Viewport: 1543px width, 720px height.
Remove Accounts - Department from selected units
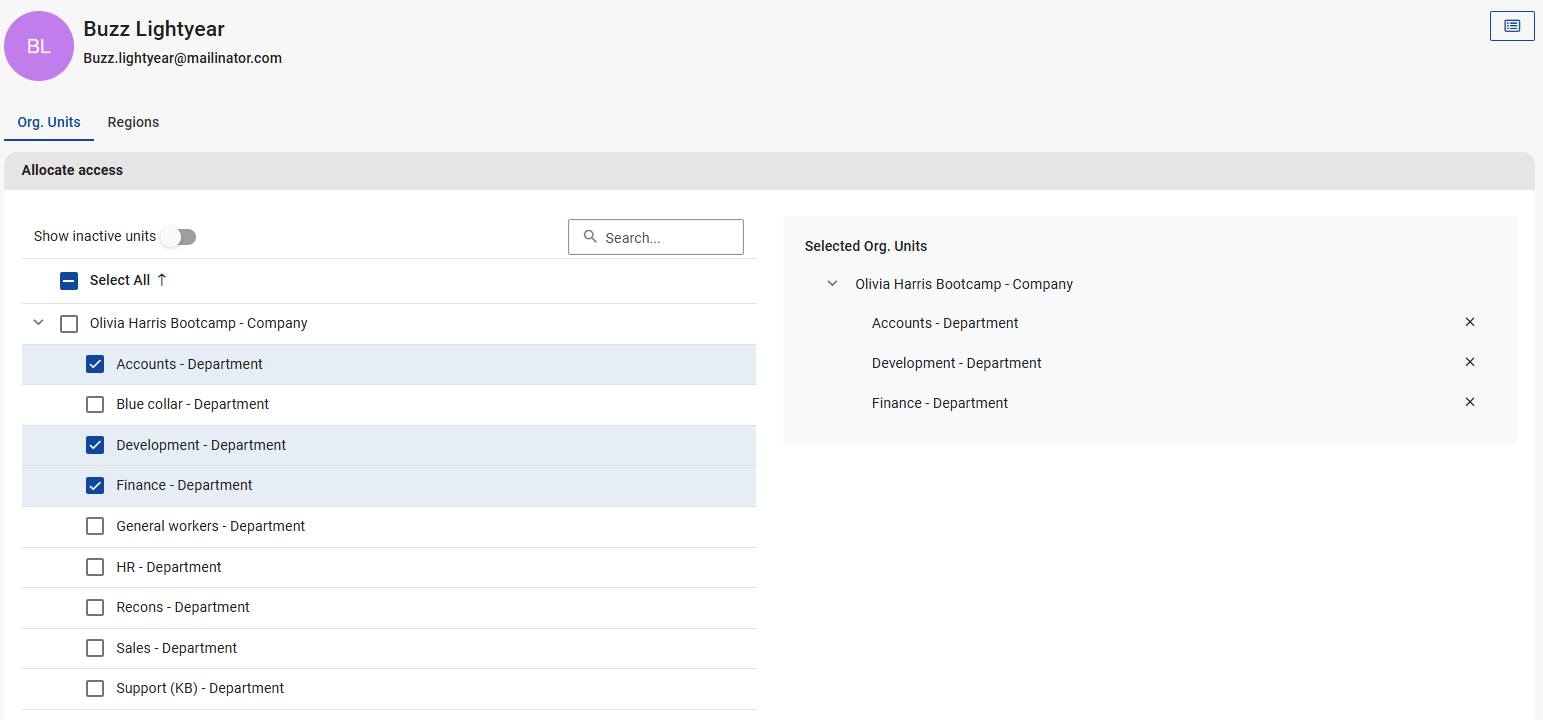tap(1469, 322)
